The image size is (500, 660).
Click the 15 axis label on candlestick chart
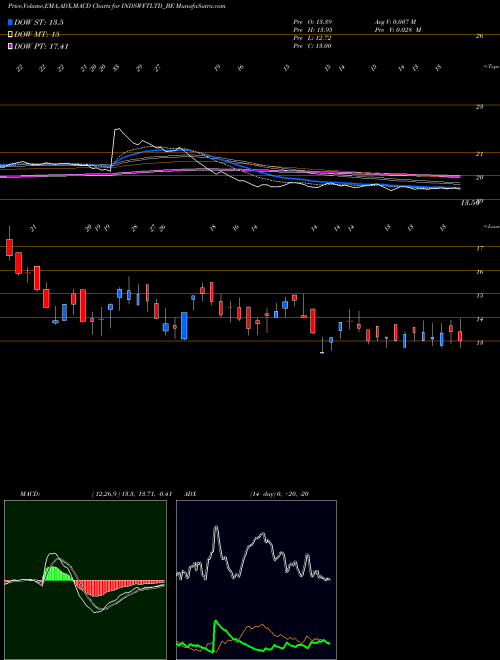pos(479,295)
